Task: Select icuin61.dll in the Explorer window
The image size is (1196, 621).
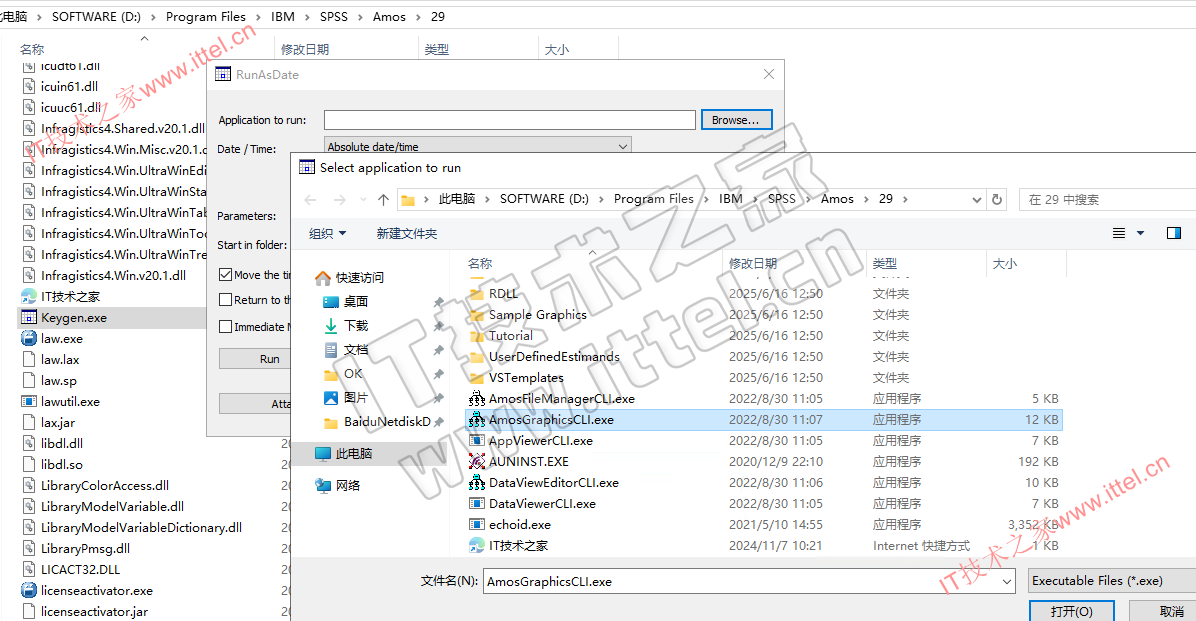Action: coord(69,86)
